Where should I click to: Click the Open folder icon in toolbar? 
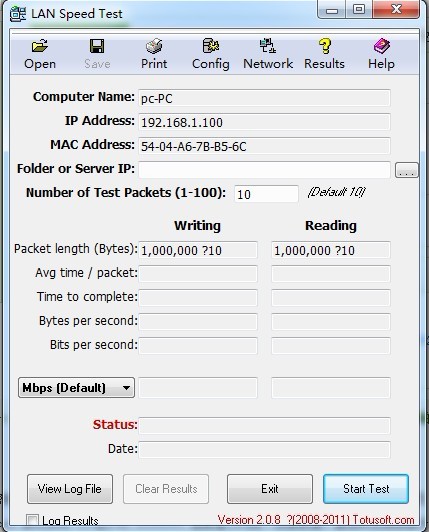click(40, 46)
